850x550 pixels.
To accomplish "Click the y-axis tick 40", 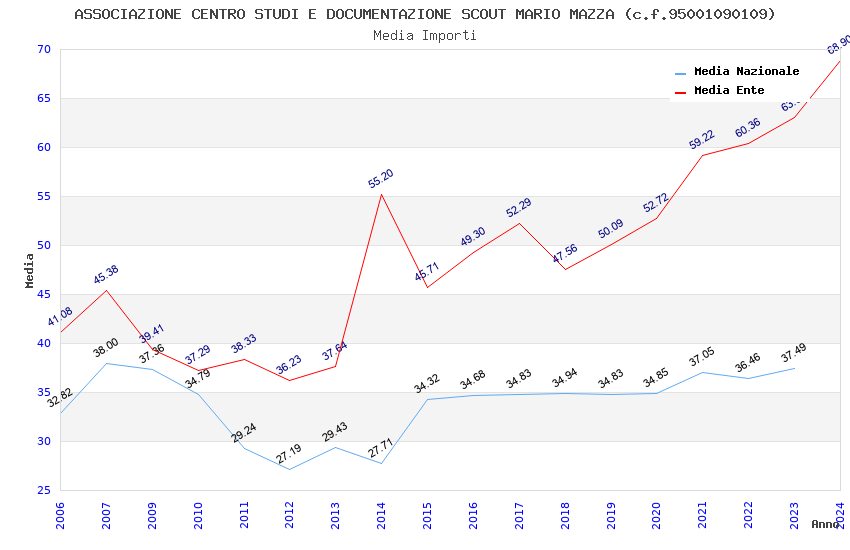I will click(44, 343).
